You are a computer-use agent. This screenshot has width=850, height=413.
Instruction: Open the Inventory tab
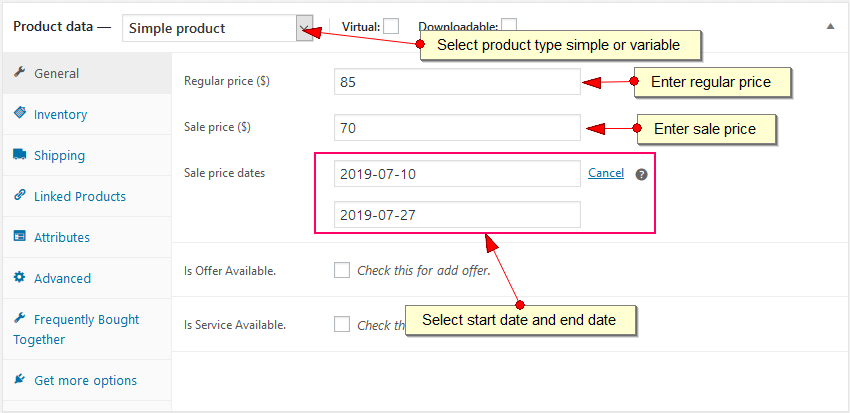coord(60,115)
